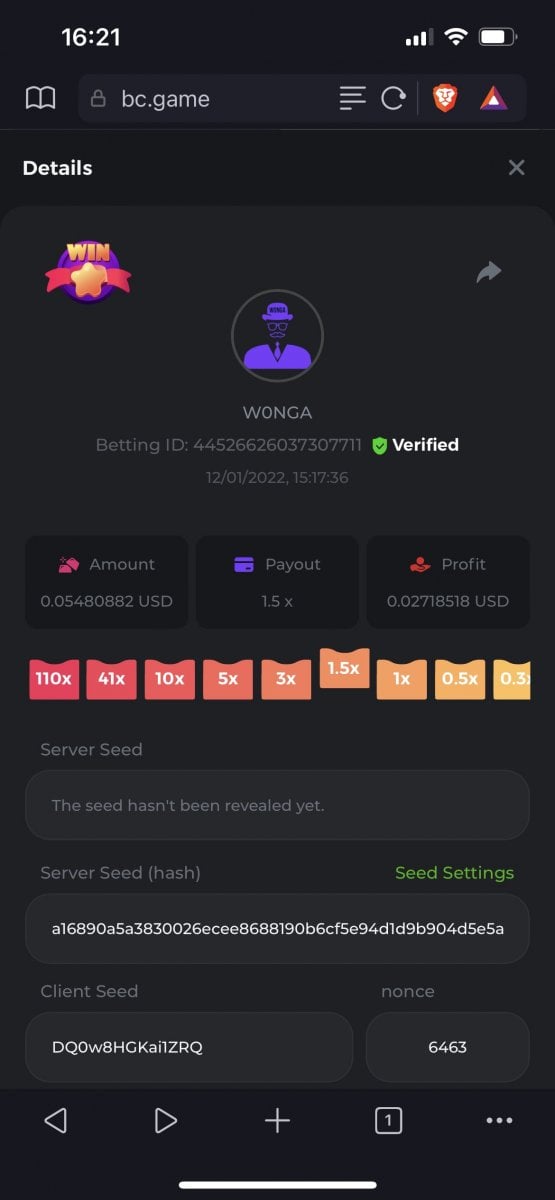The image size is (555, 1200).
Task: Open Brave Shields lion icon
Action: point(444,98)
